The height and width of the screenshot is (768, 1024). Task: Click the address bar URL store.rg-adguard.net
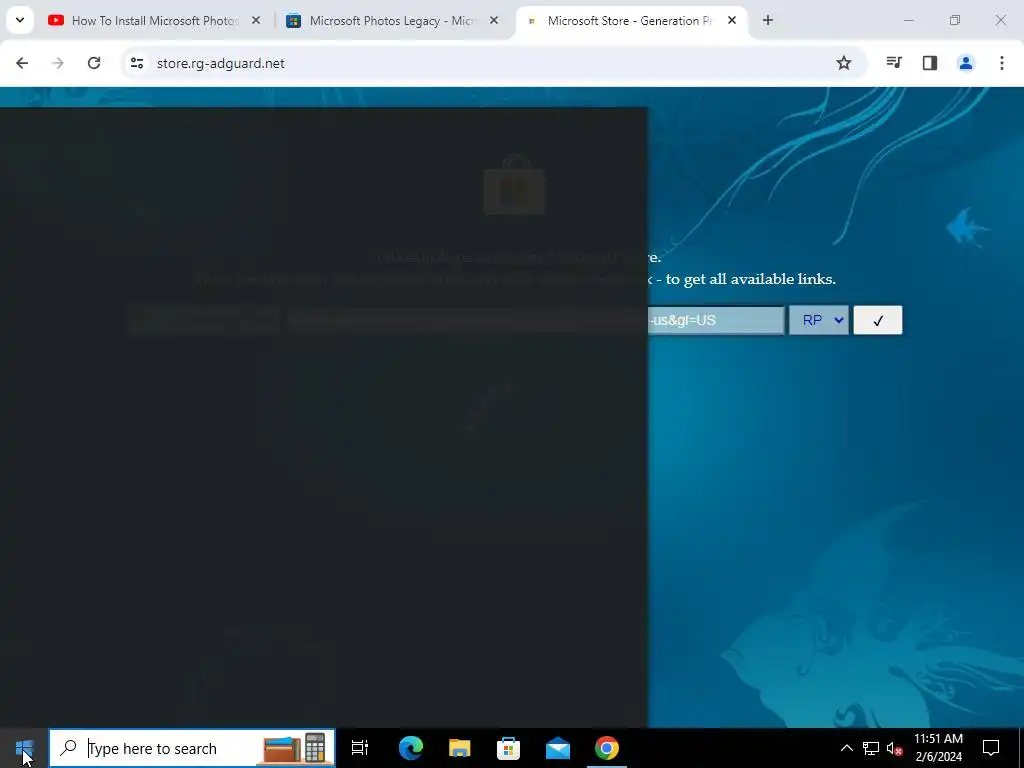(221, 63)
